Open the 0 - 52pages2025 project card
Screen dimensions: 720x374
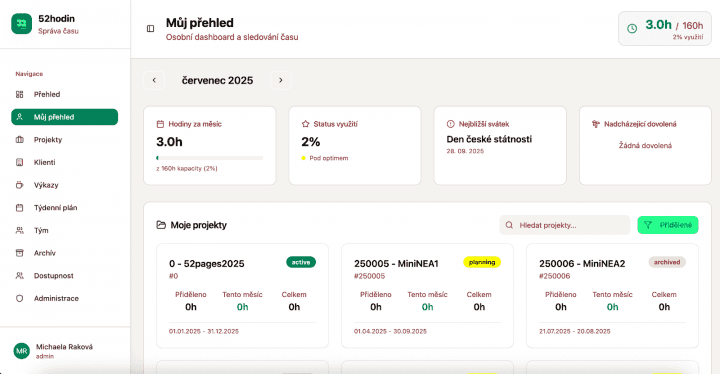point(242,296)
